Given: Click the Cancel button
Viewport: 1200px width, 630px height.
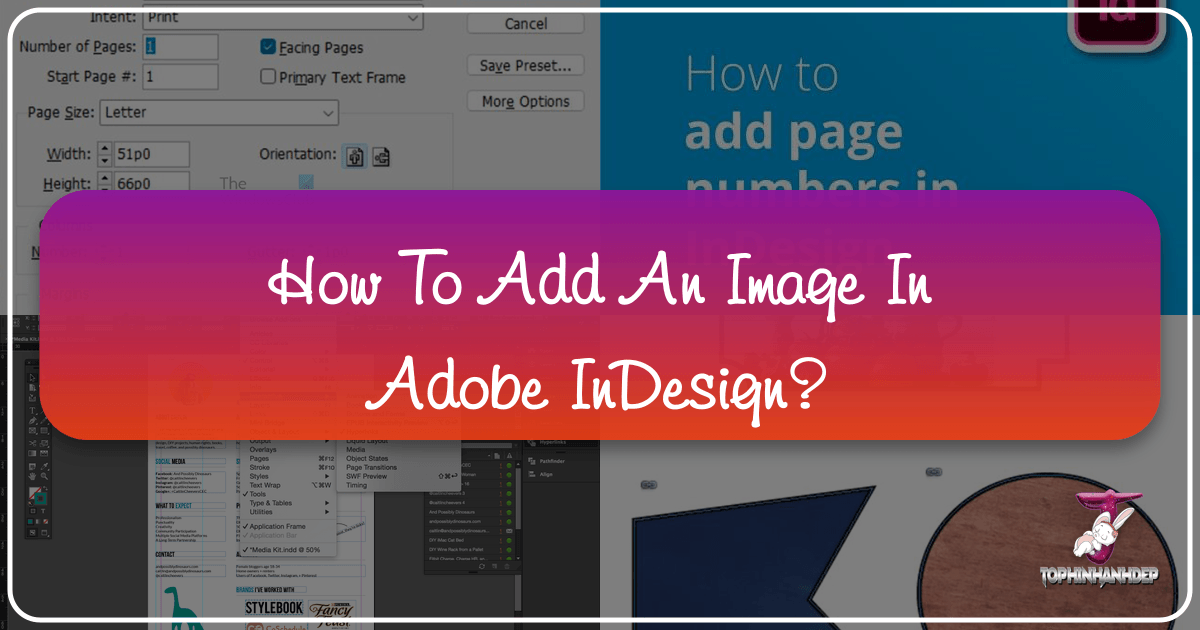Looking at the screenshot, I should coord(525,23).
